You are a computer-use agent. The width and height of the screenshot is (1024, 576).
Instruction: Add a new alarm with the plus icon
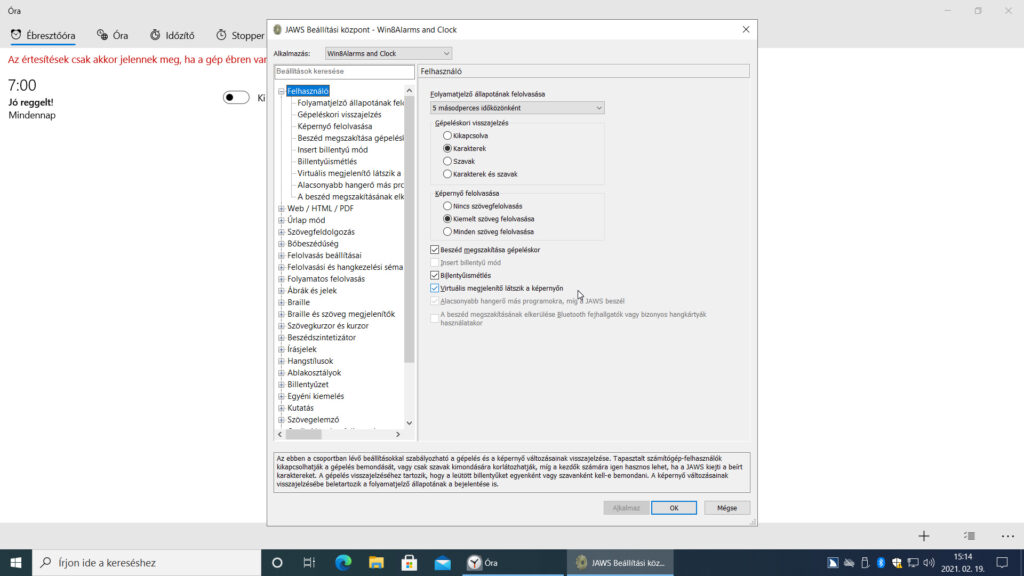[923, 536]
